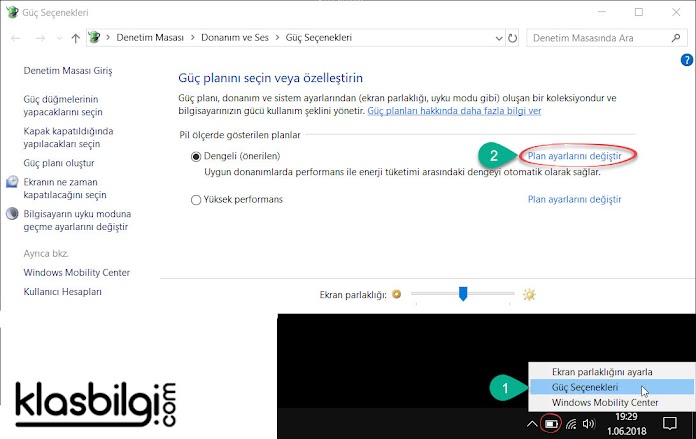Viewport: 696px width, 439px height.
Task: Open Ekranın ne zaman kapatılacağını seçin
Action: click(x=65, y=189)
